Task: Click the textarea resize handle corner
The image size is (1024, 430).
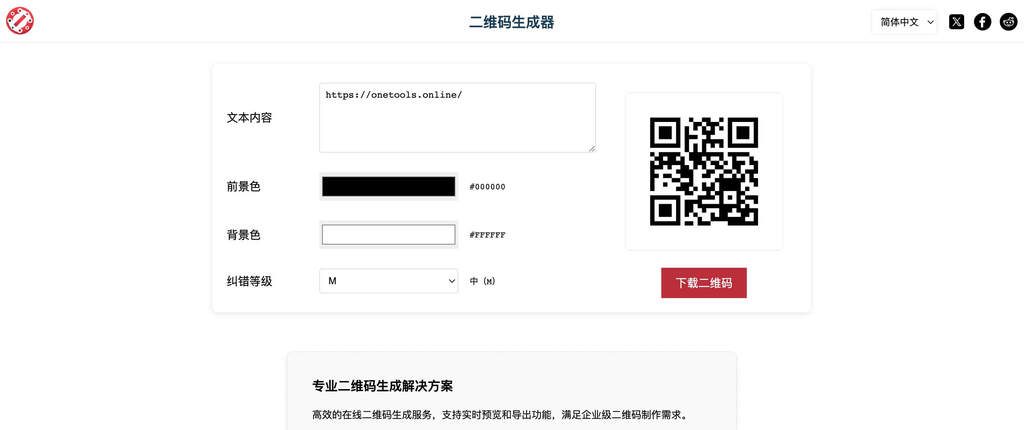Action: click(592, 148)
